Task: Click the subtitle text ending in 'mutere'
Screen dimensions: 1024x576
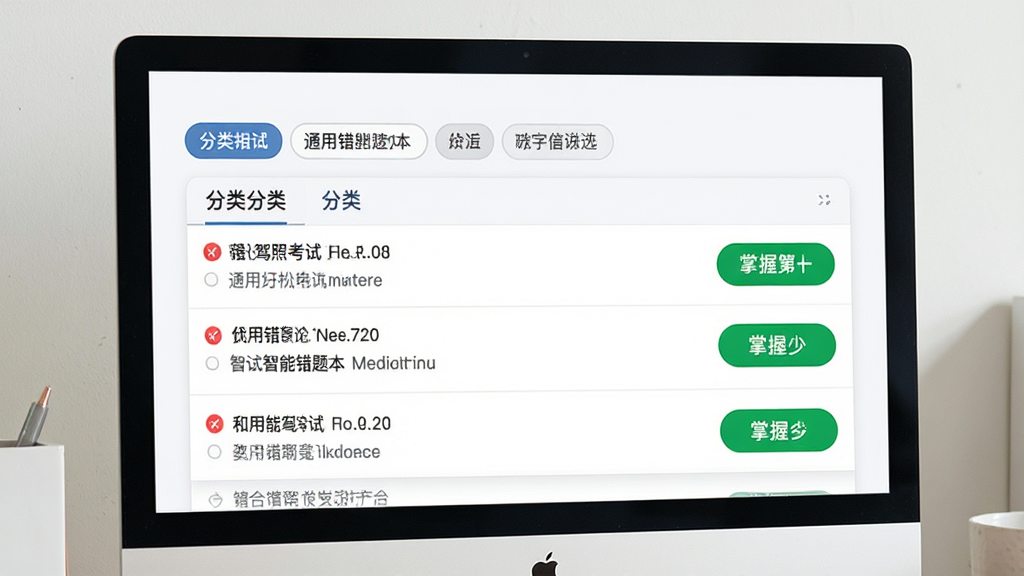Action: tap(305, 280)
